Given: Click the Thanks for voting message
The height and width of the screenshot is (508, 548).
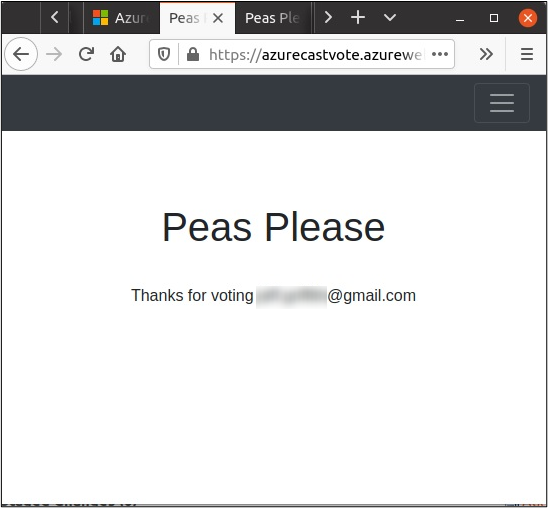Looking at the screenshot, I should coord(274,296).
